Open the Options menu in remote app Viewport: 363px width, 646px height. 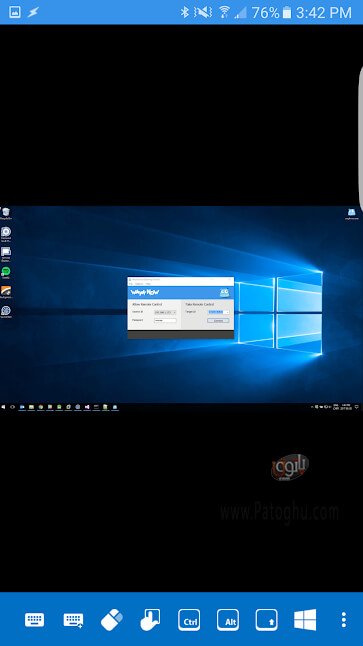(139, 284)
